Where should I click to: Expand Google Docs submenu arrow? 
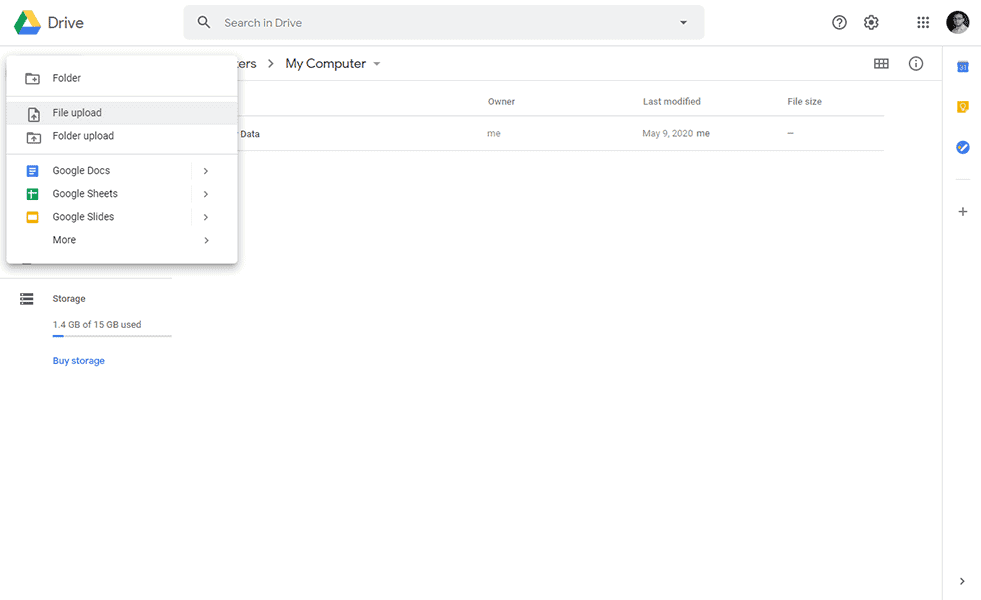(x=206, y=171)
